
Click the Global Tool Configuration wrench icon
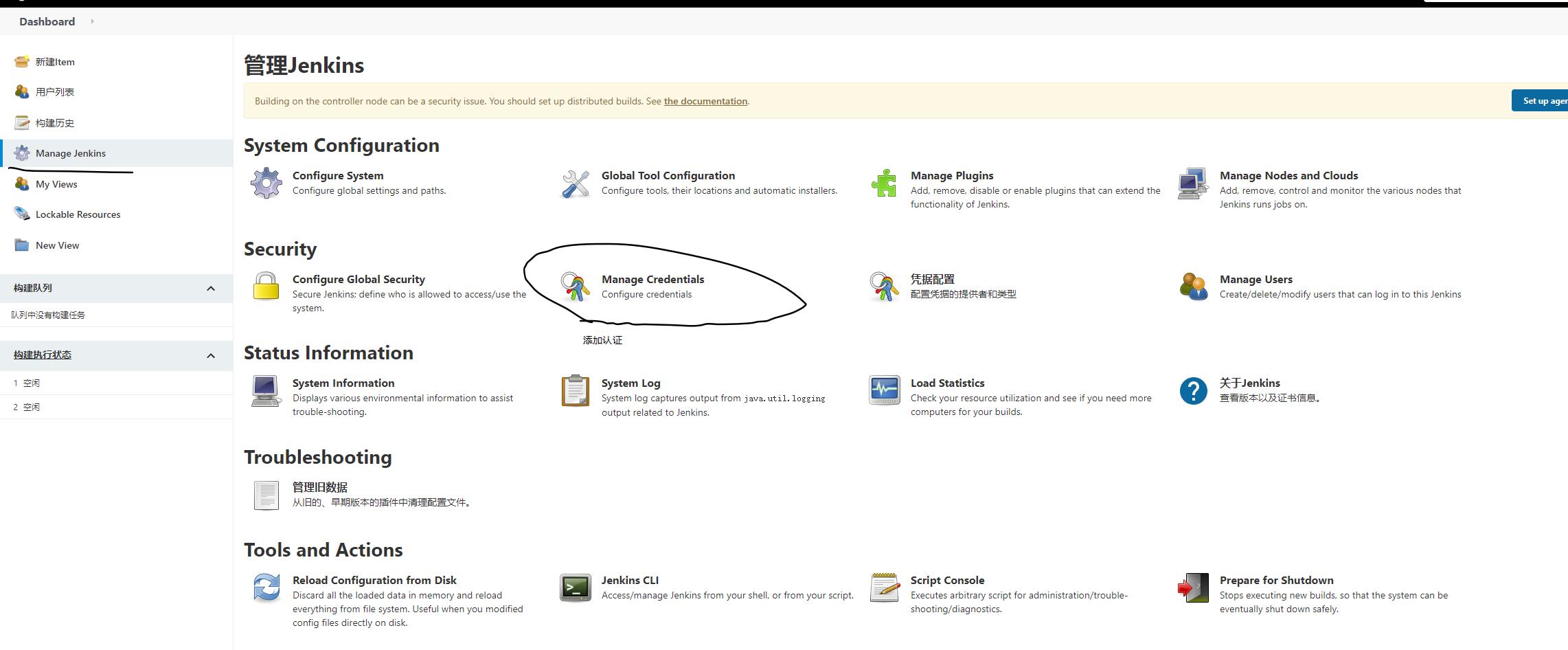coord(576,183)
